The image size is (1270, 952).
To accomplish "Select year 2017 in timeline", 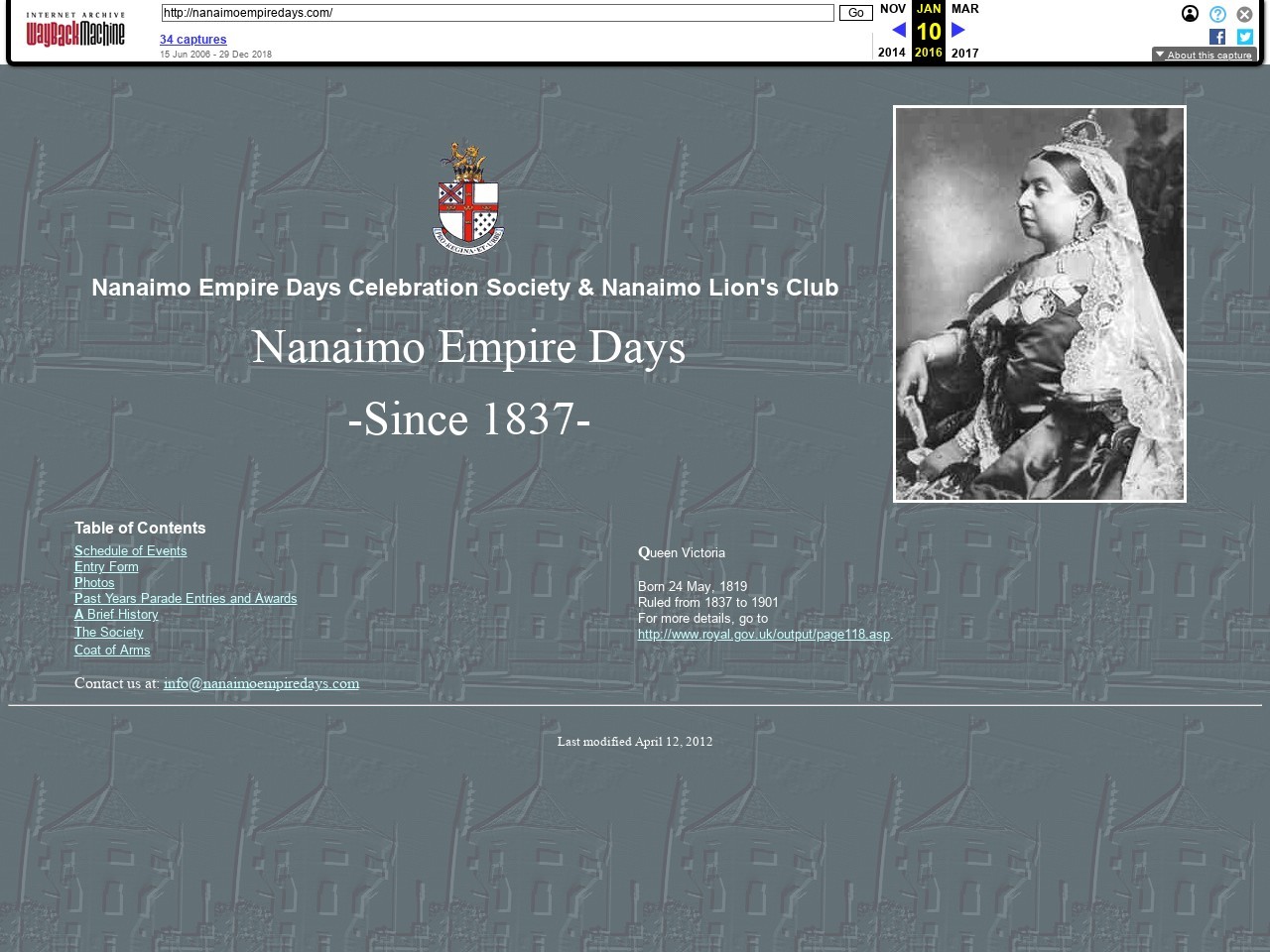I will pyautogui.click(x=964, y=53).
